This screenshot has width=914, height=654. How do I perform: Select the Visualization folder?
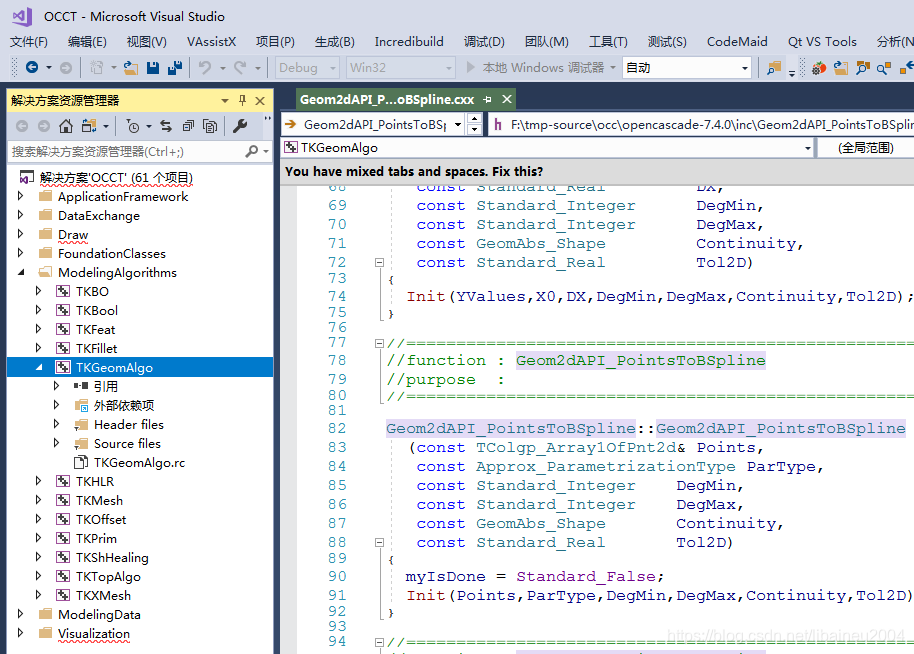(94, 634)
